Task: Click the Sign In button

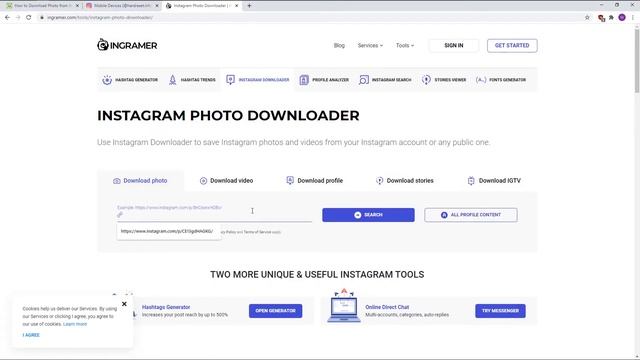Action: tap(453, 45)
